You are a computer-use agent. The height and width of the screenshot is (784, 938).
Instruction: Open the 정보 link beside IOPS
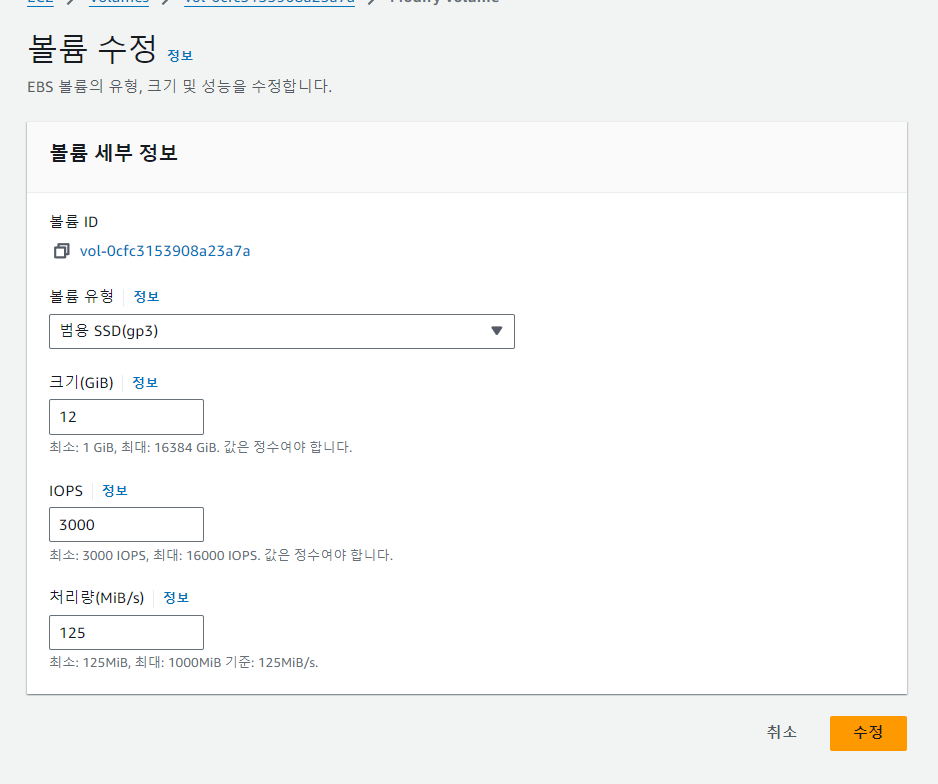pyautogui.click(x=115, y=491)
